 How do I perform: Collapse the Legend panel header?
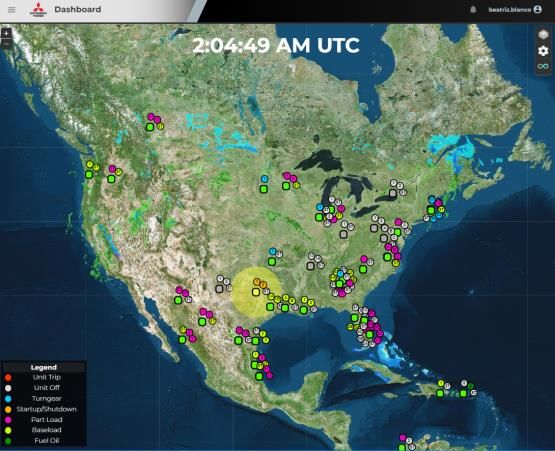pos(44,367)
